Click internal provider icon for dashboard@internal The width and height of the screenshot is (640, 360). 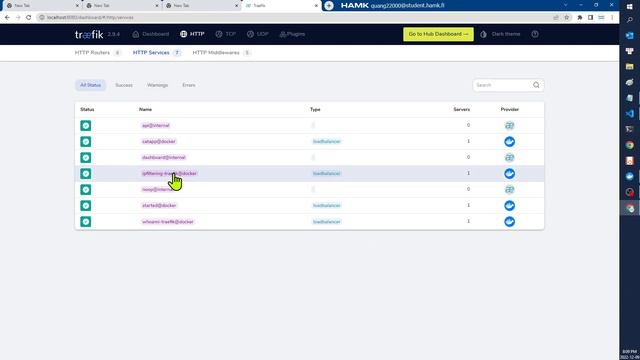click(x=509, y=157)
